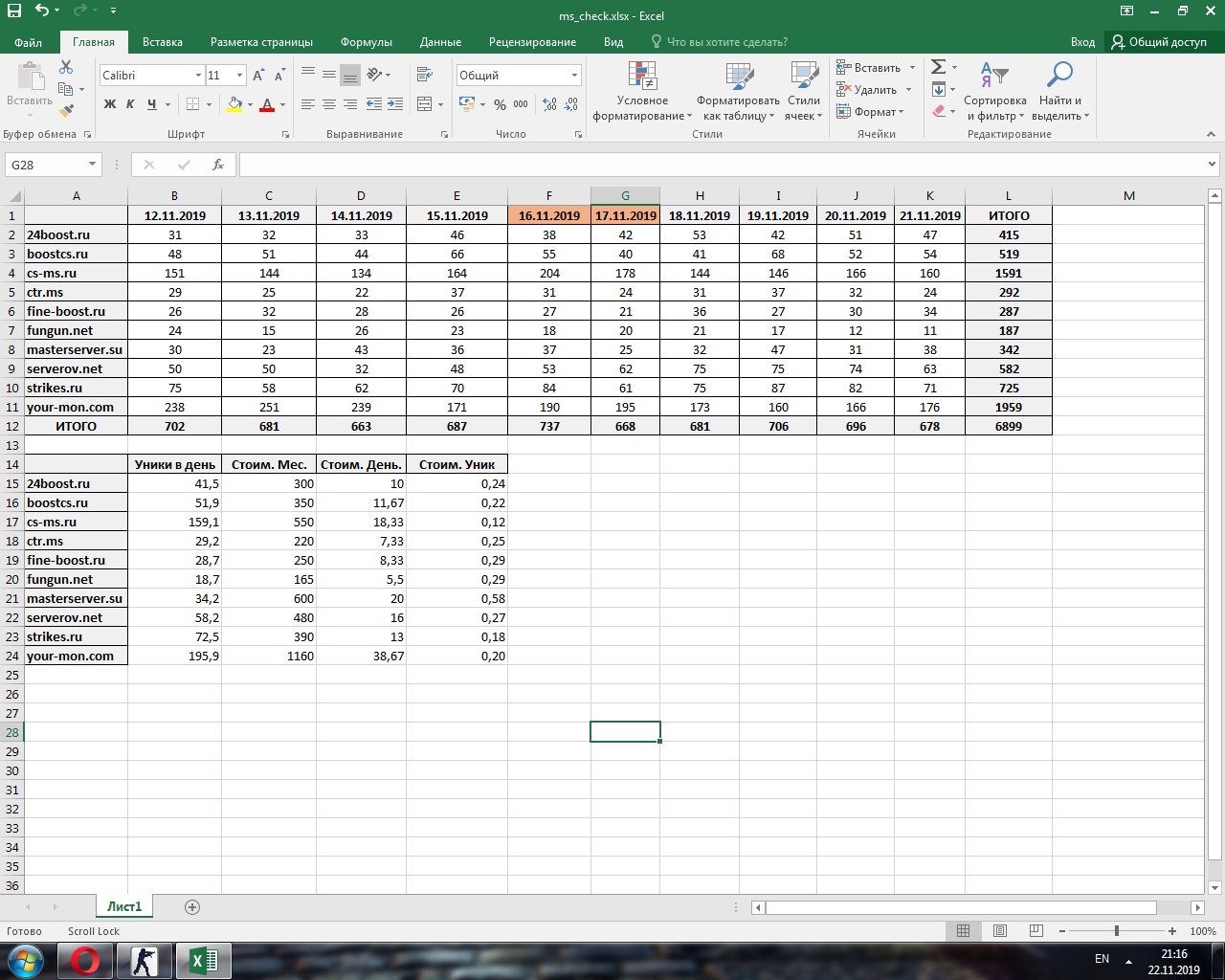Align text to the top of cell

[308, 74]
